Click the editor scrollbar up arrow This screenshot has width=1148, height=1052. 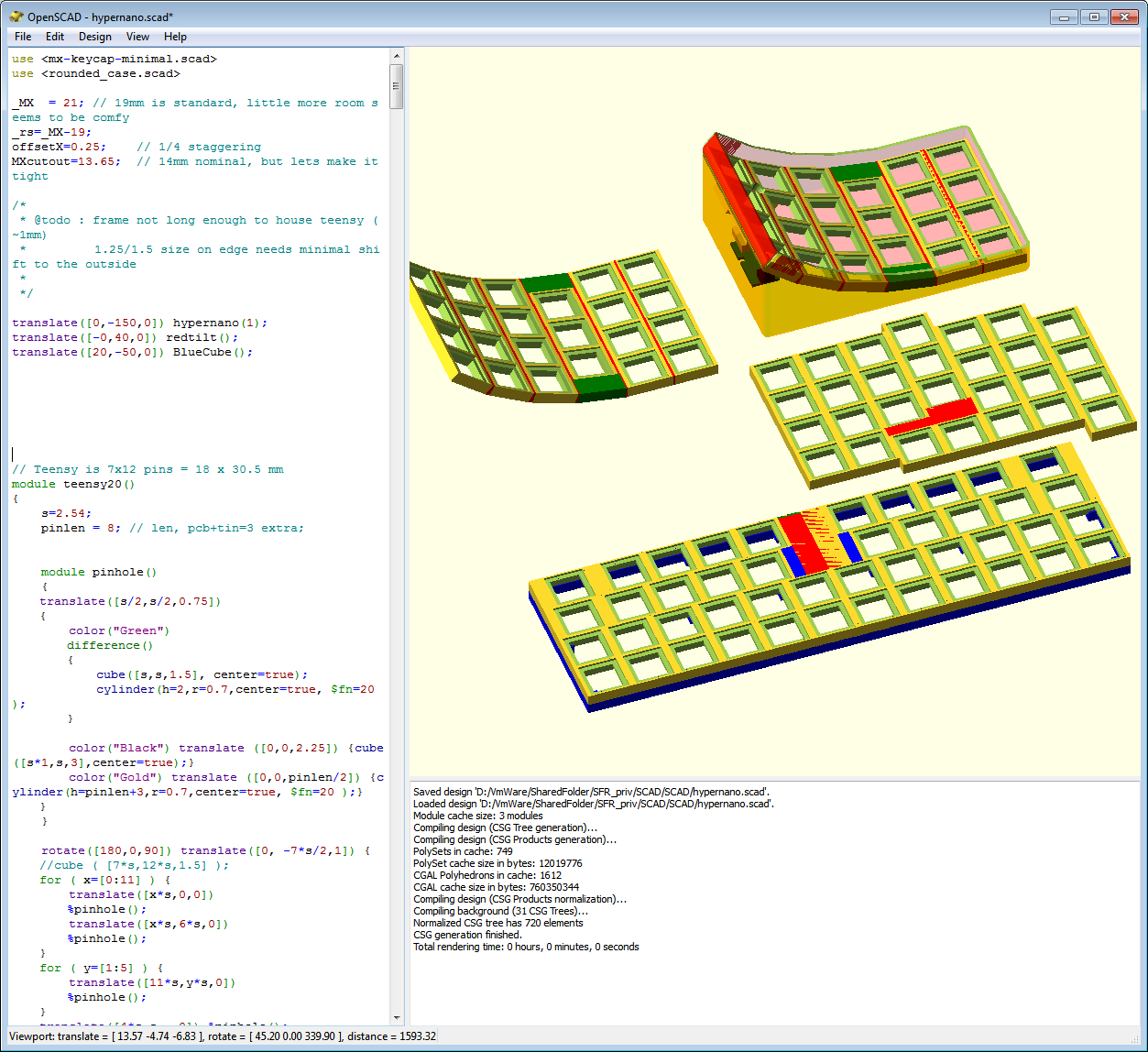coord(396,57)
